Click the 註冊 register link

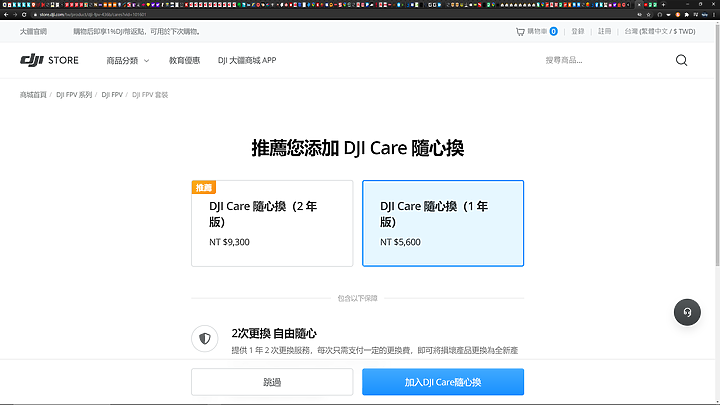[604, 31]
